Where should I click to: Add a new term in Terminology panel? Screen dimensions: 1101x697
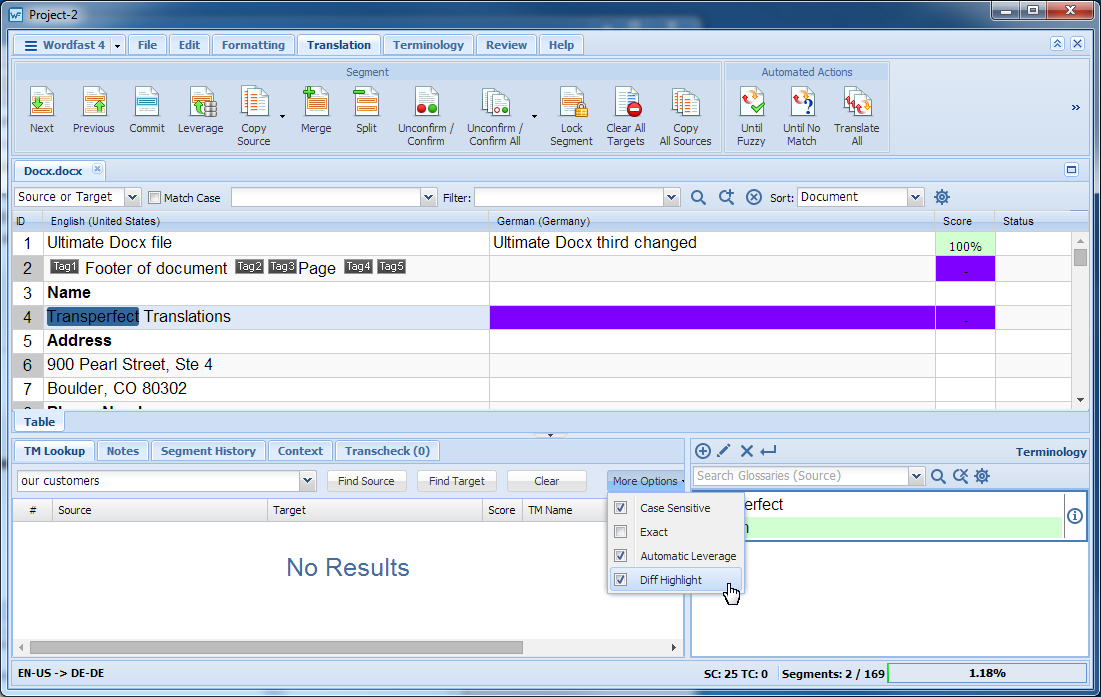[703, 451]
